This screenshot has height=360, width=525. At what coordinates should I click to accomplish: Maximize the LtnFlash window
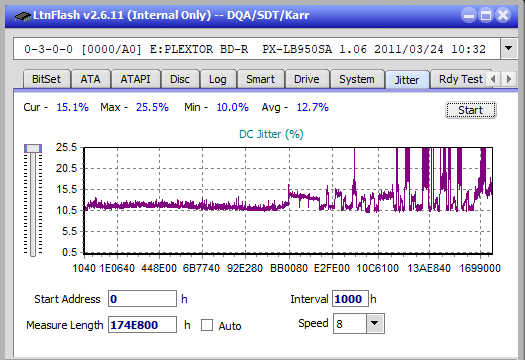[x=486, y=15]
